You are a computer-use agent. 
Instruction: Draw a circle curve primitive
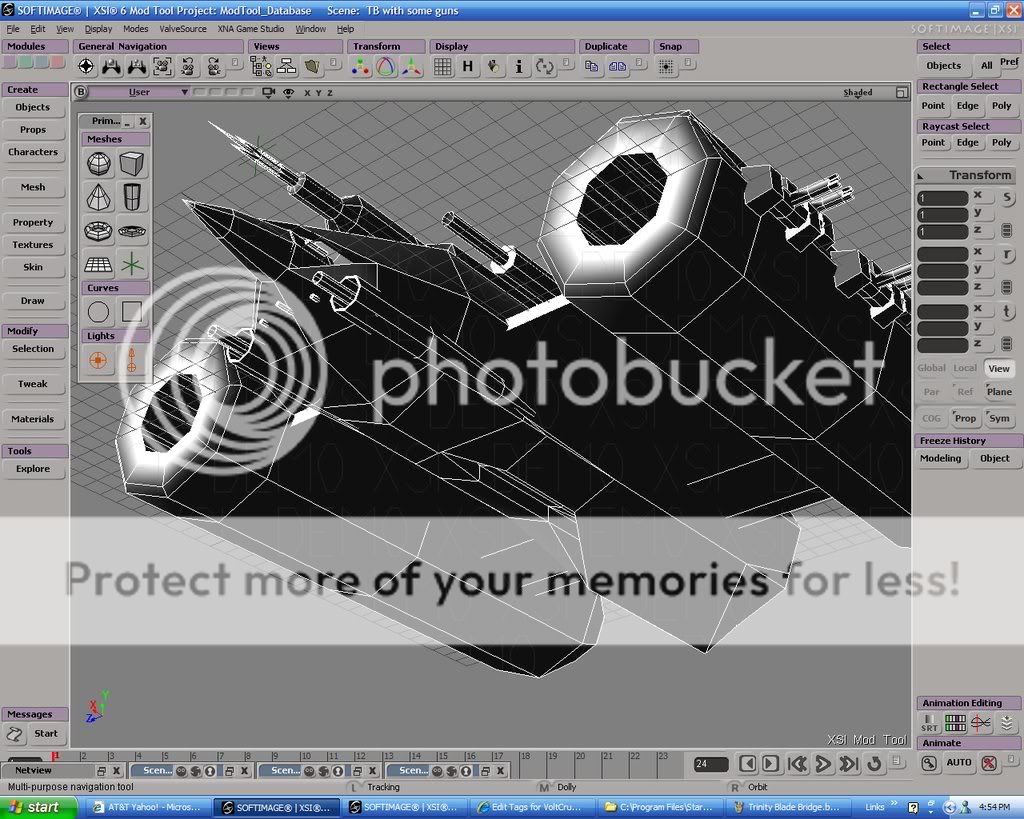(98, 313)
